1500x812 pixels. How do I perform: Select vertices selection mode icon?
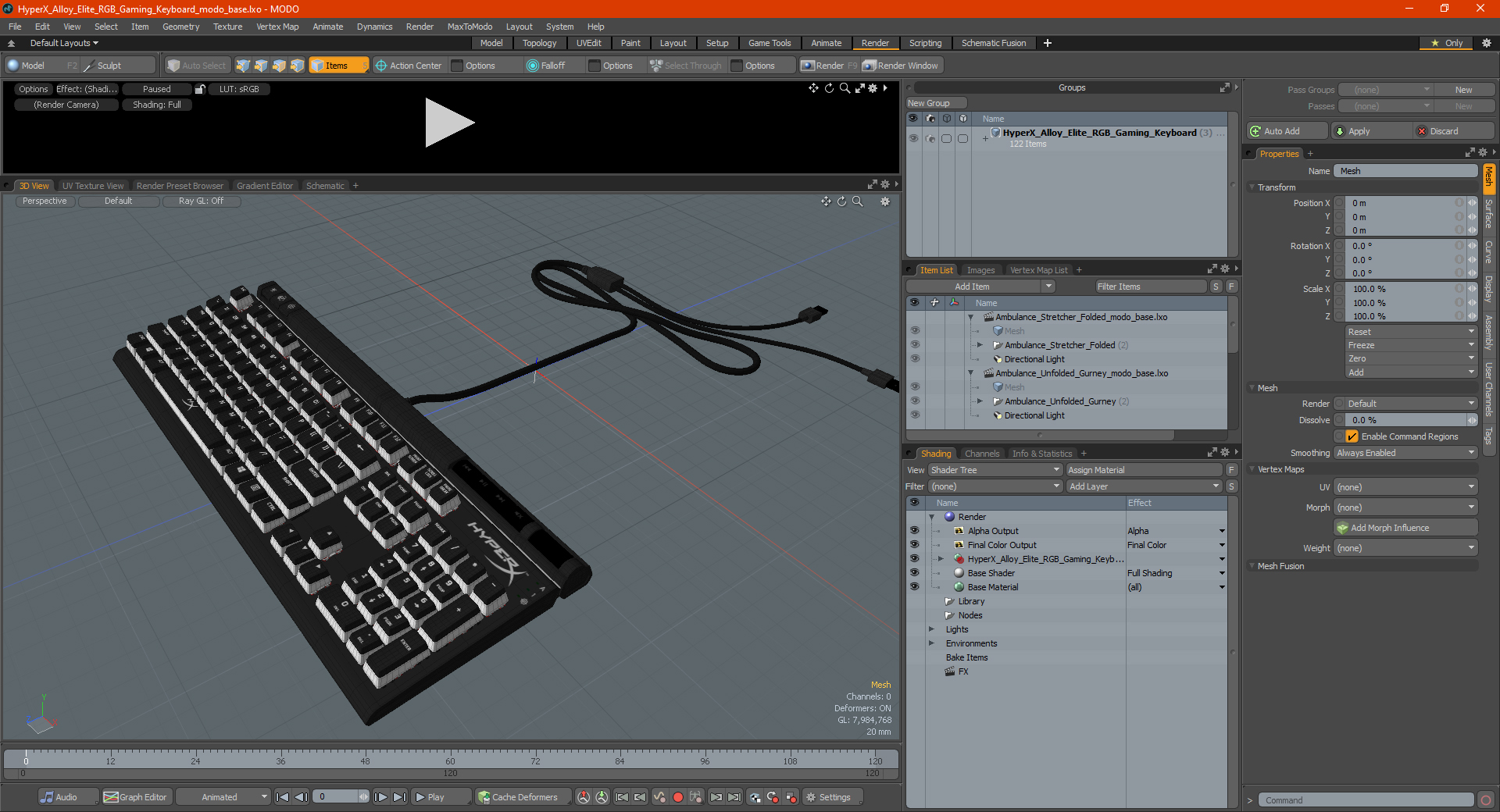tap(243, 66)
